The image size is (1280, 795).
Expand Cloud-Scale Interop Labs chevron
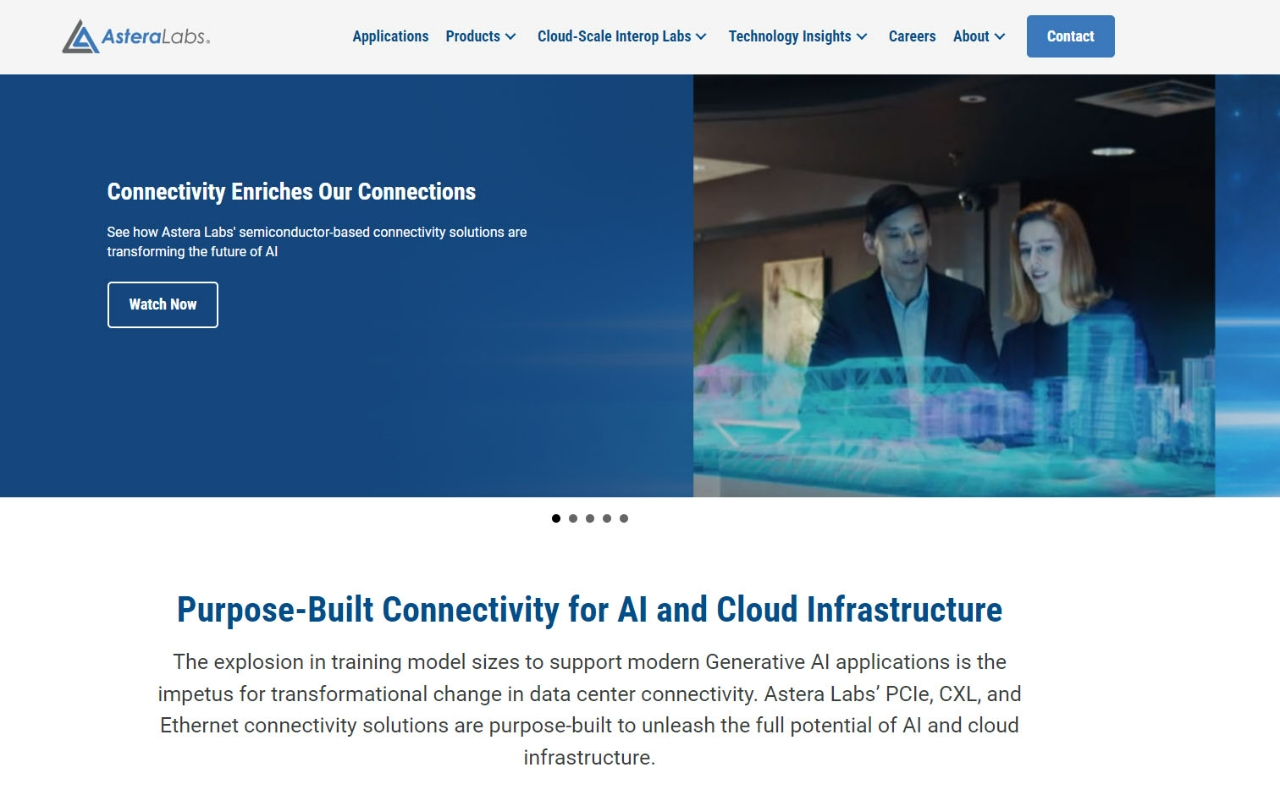pyautogui.click(x=701, y=37)
